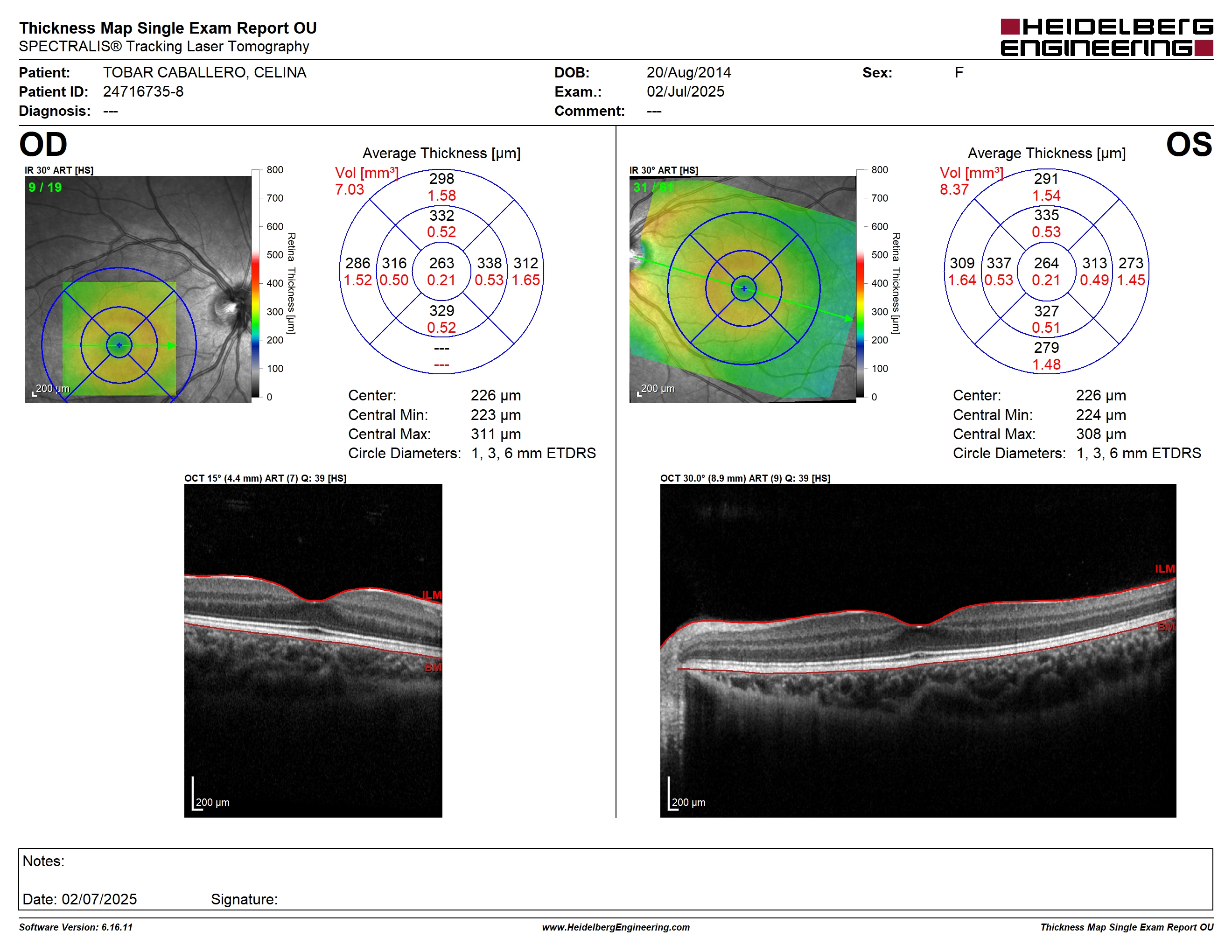1232x952 pixels.
Task: Click the OS retina thickness color scale
Action: [x=860, y=283]
